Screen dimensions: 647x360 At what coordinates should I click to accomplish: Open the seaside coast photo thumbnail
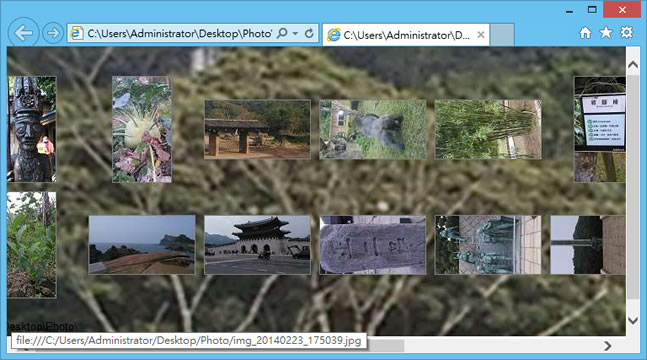click(x=142, y=245)
